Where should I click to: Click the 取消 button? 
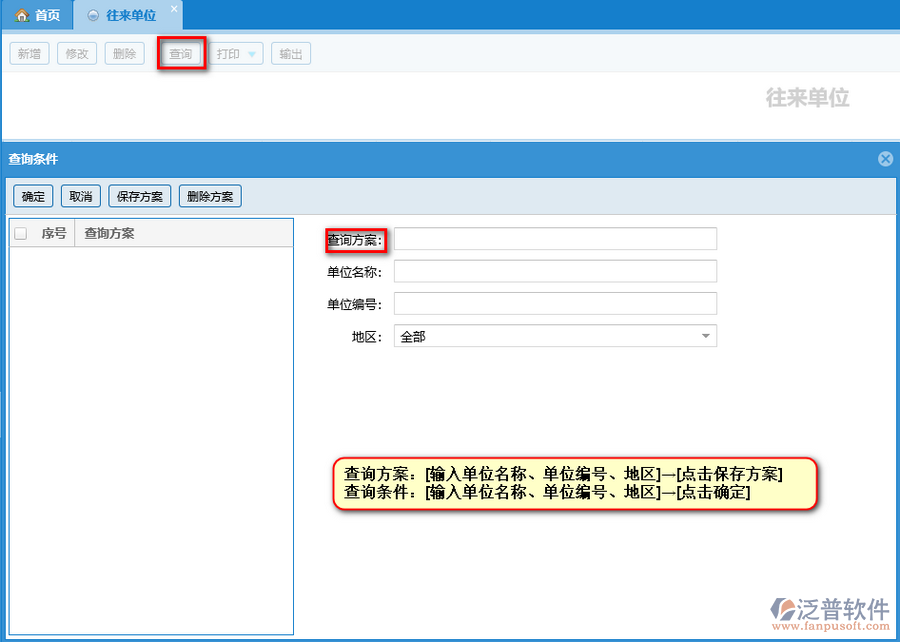pyautogui.click(x=81, y=196)
